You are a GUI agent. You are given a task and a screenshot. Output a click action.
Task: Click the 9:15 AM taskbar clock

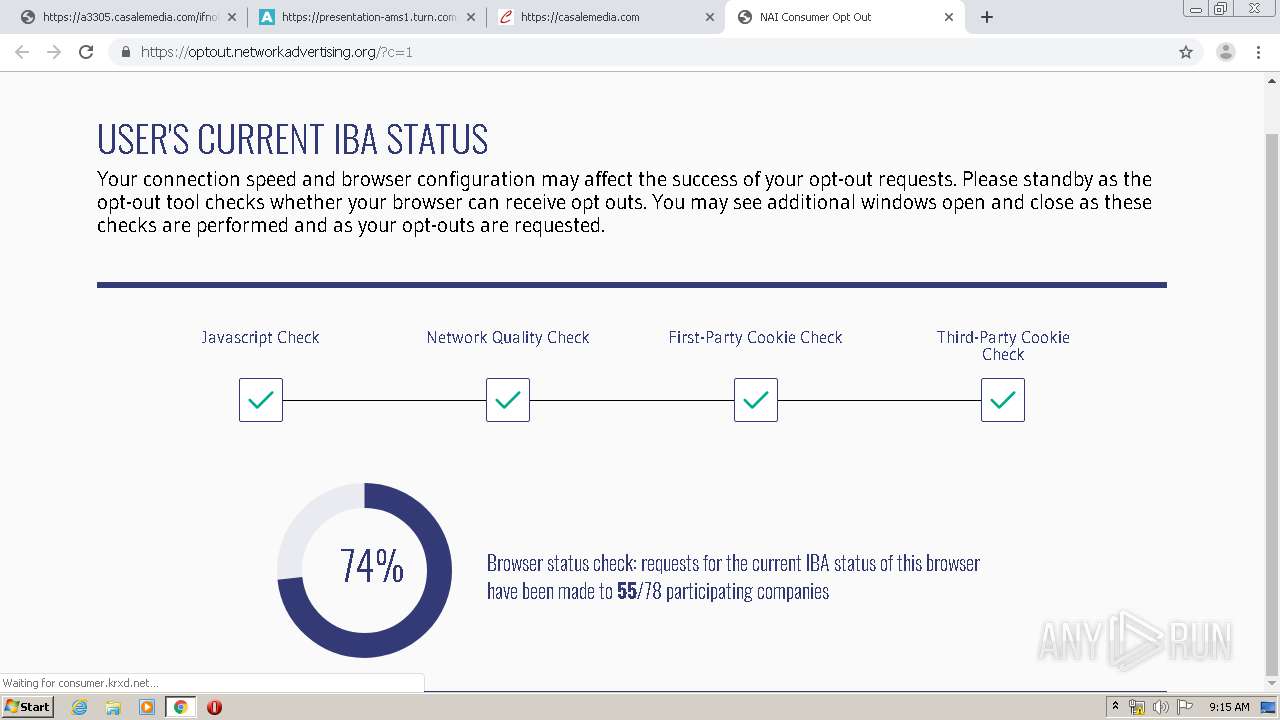tap(1229, 707)
